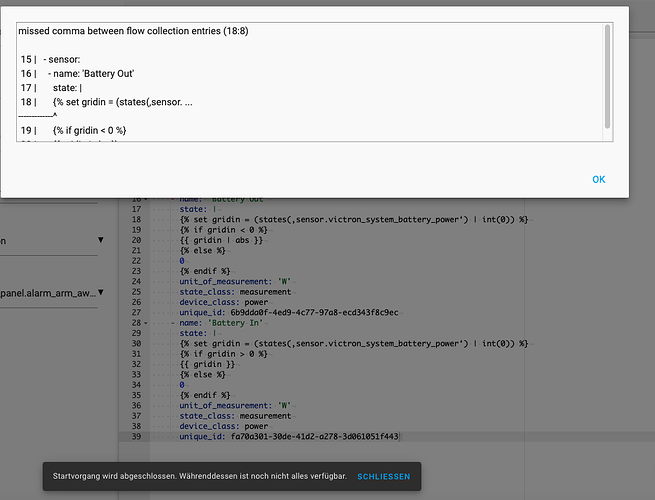Place cursor at end of line 39 unique_id
Viewport: 655px width, 500px height.
pyautogui.click(x=400, y=437)
